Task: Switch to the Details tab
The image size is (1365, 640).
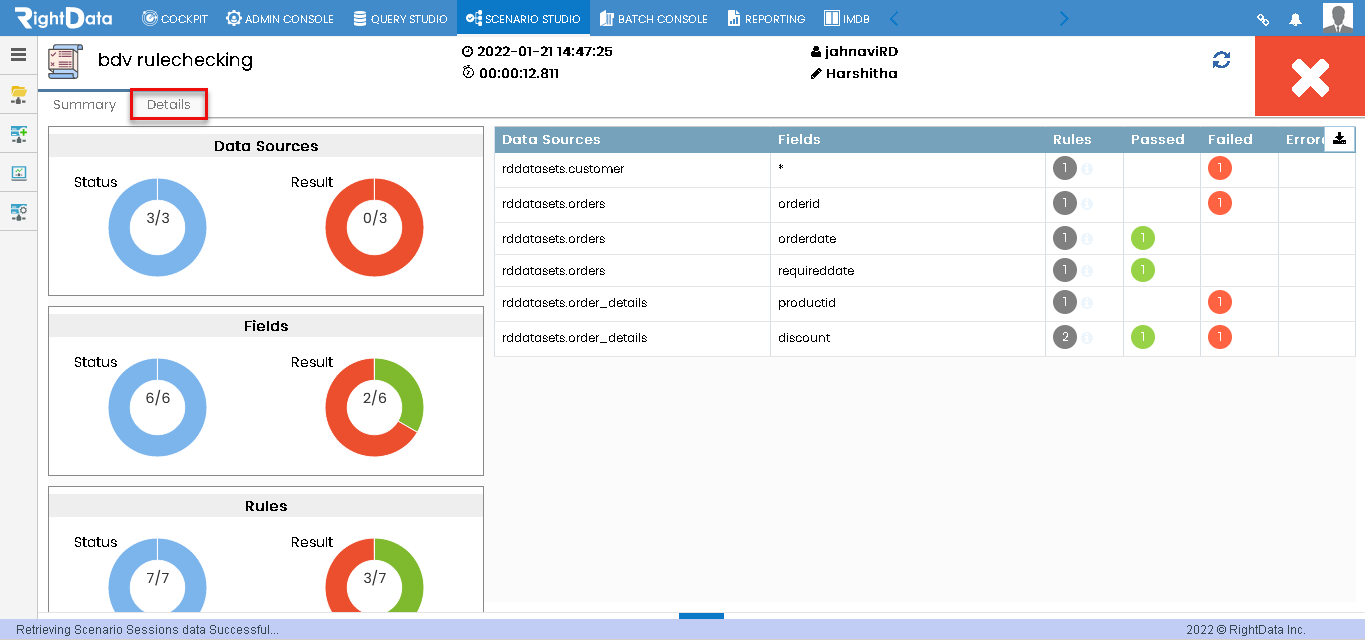Action: click(168, 104)
